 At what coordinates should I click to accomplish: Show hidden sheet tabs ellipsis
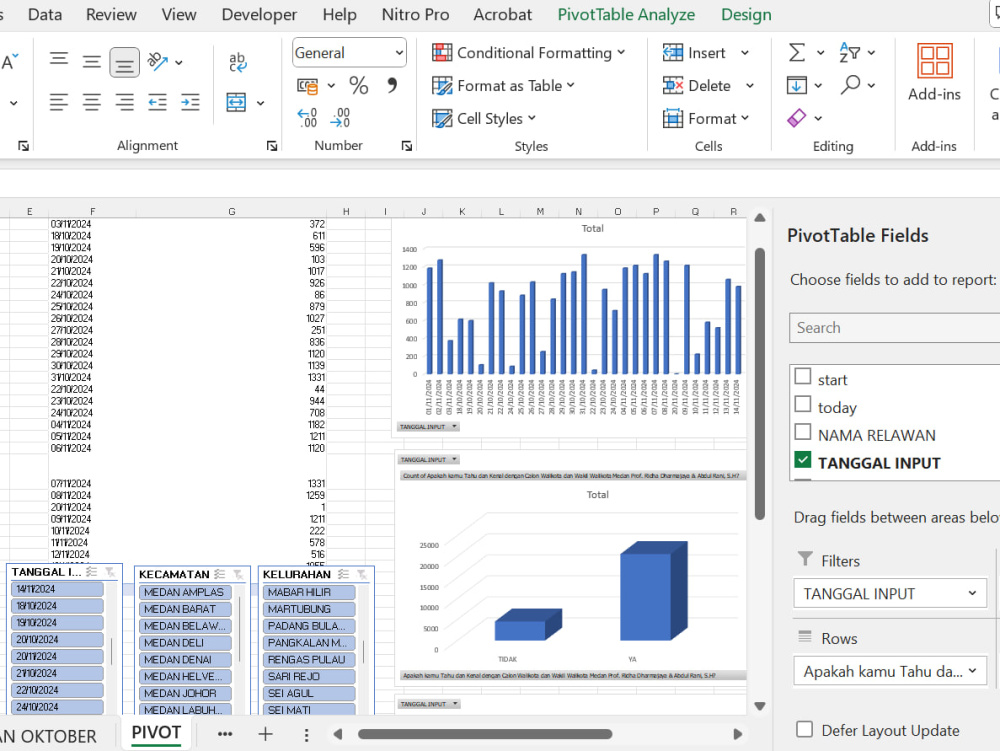[x=224, y=734]
